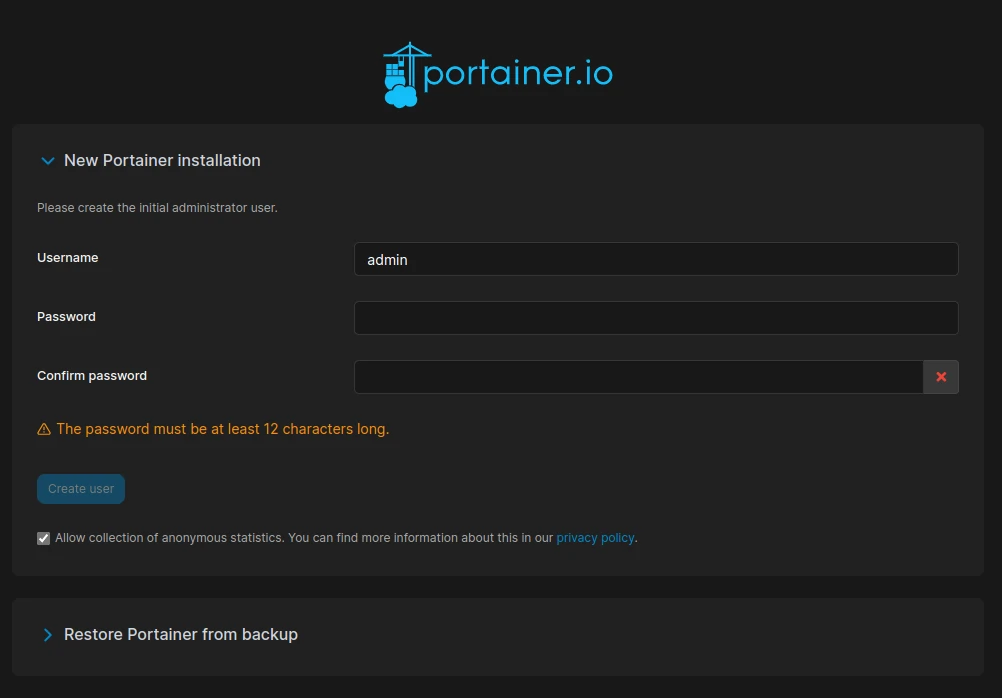1002x698 pixels.
Task: Open the privacy policy link
Action: pyautogui.click(x=595, y=538)
